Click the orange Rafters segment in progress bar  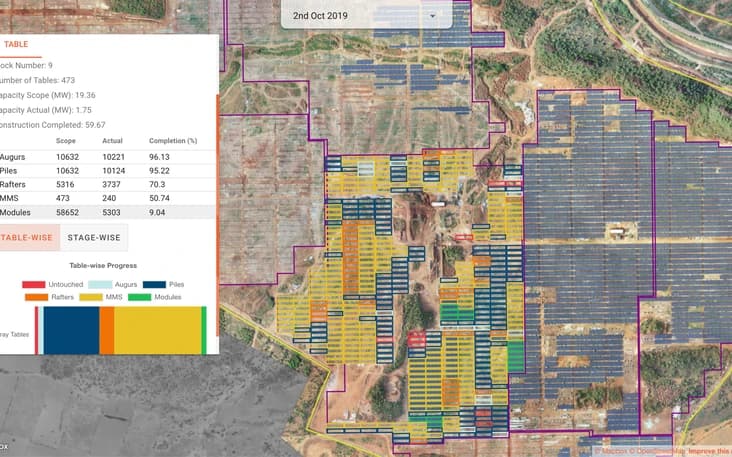[x=106, y=330]
